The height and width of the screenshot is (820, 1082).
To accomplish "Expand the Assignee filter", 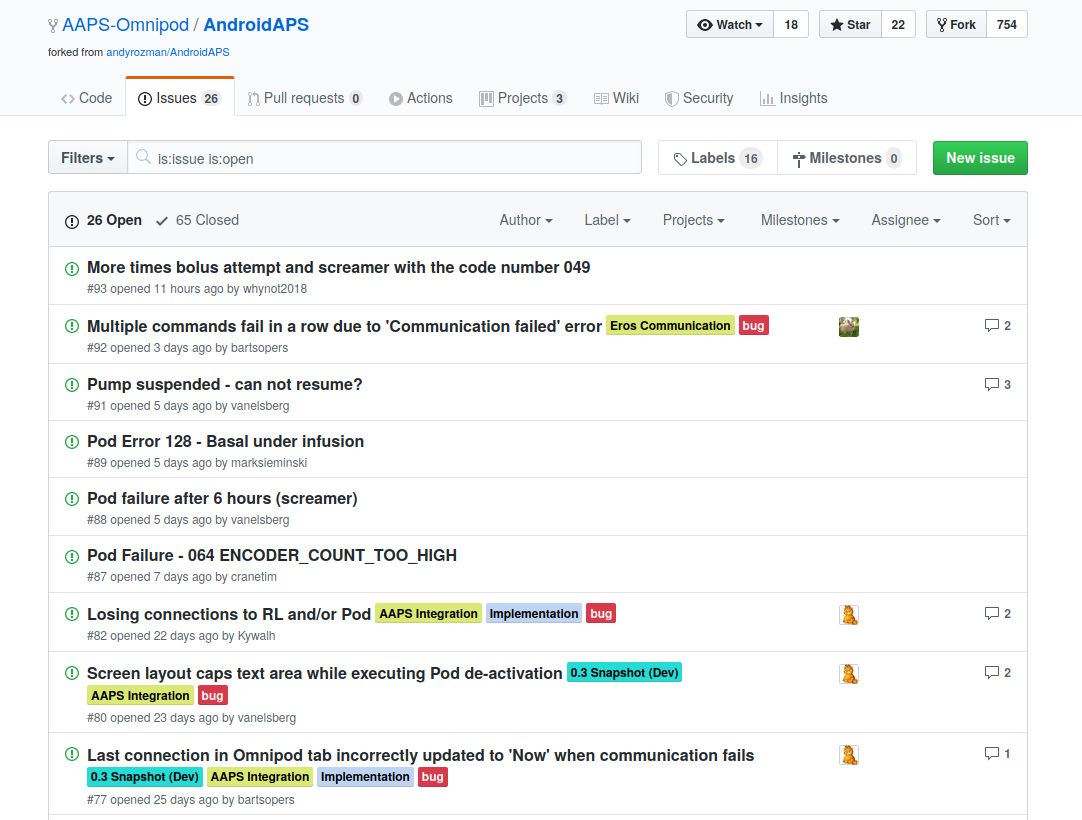I will pyautogui.click(x=905, y=219).
